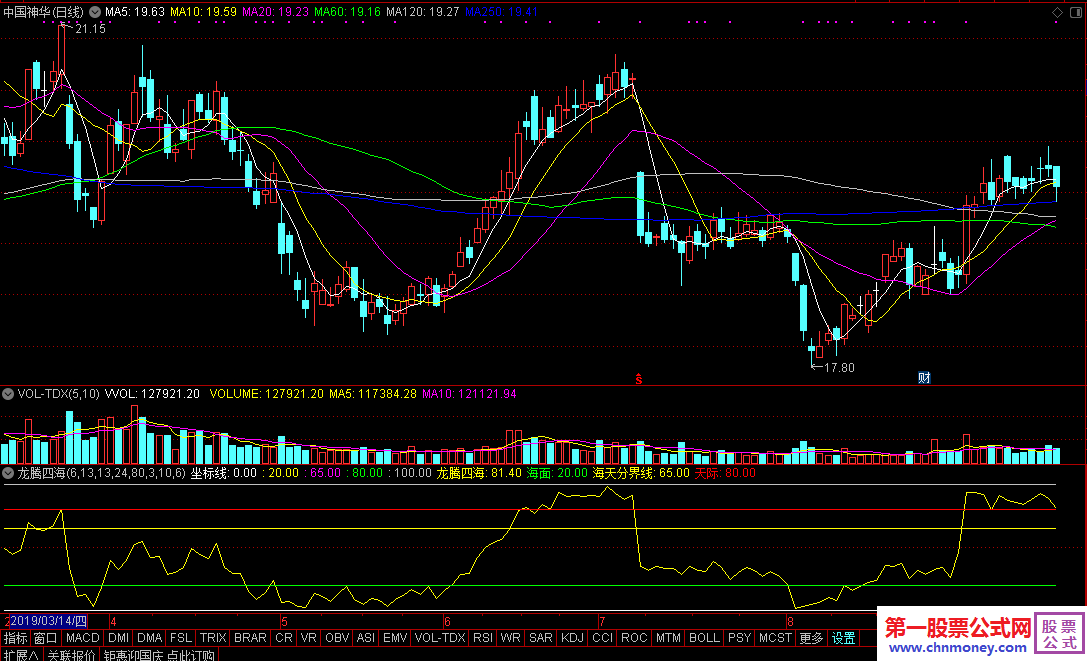The width and height of the screenshot is (1087, 661).
Task: Click month marker 7 on timeline
Action: point(602,621)
